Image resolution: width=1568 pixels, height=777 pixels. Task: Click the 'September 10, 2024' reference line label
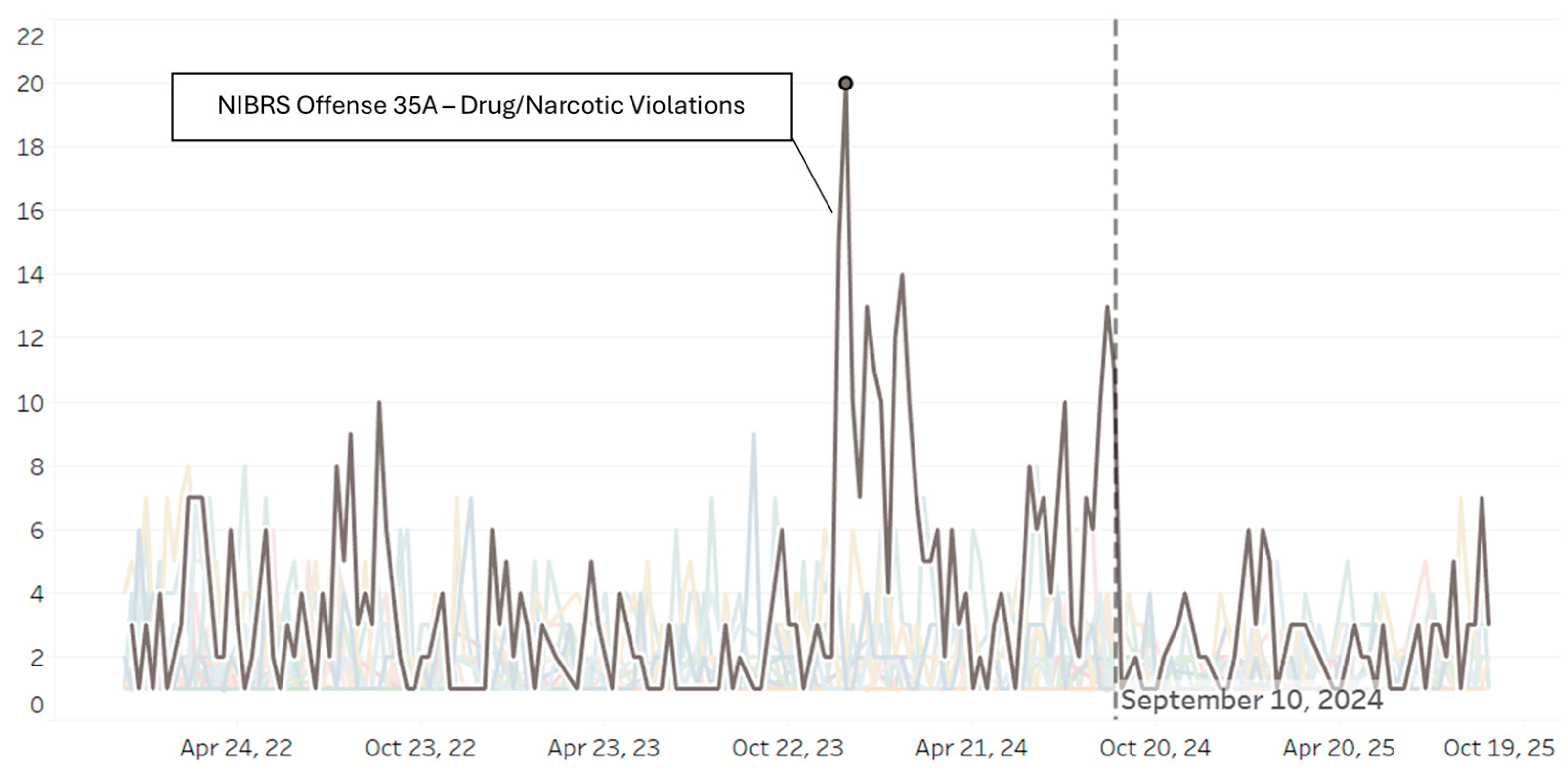coord(1251,700)
